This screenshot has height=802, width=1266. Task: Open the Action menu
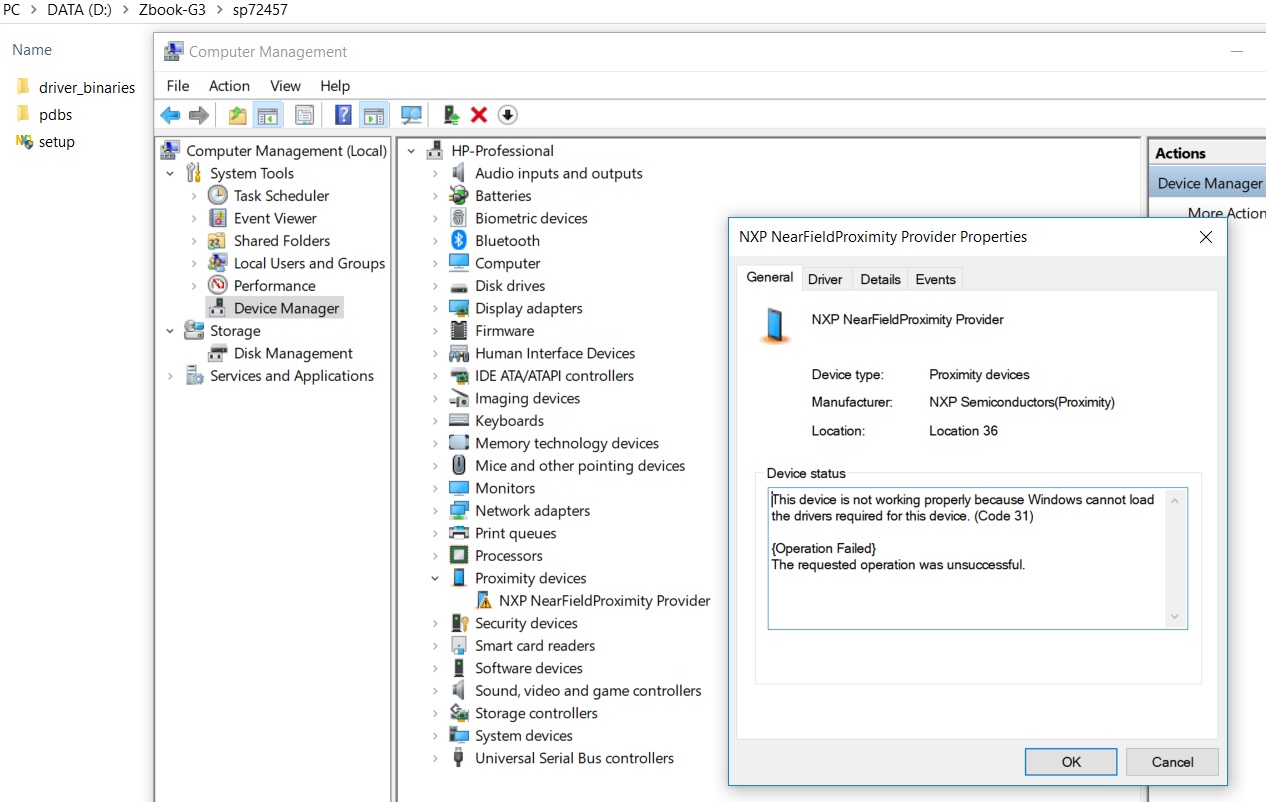coord(229,86)
